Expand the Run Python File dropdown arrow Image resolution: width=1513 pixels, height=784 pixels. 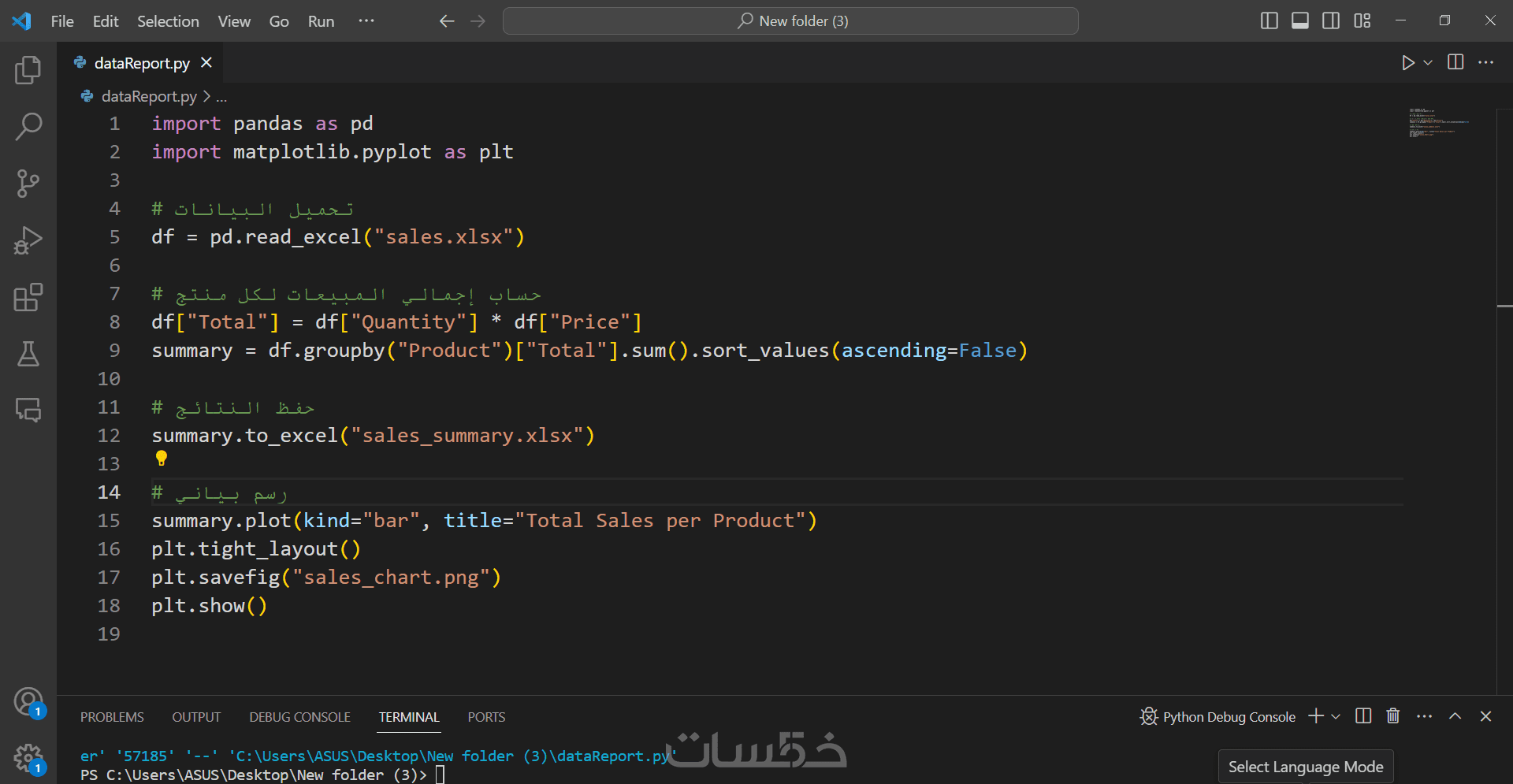[1428, 63]
